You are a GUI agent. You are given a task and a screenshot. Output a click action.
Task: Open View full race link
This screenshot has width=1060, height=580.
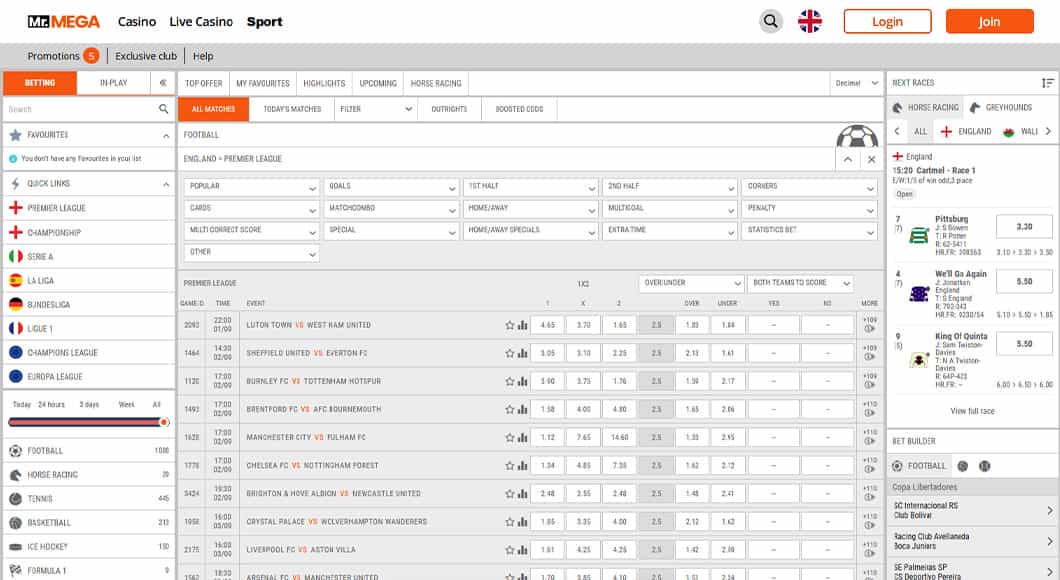(x=972, y=411)
